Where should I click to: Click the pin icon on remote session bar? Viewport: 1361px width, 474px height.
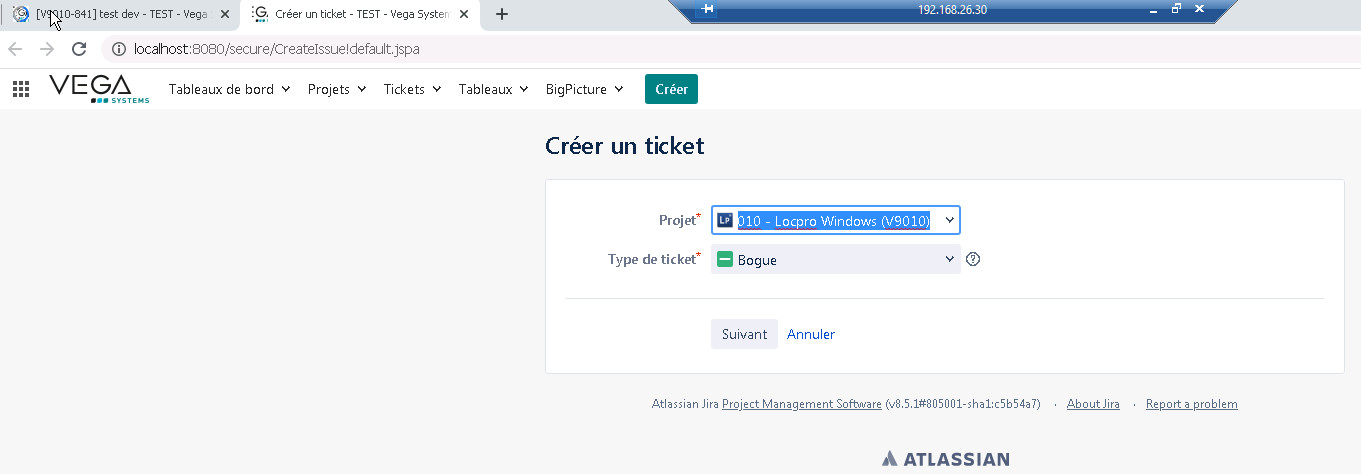point(708,9)
